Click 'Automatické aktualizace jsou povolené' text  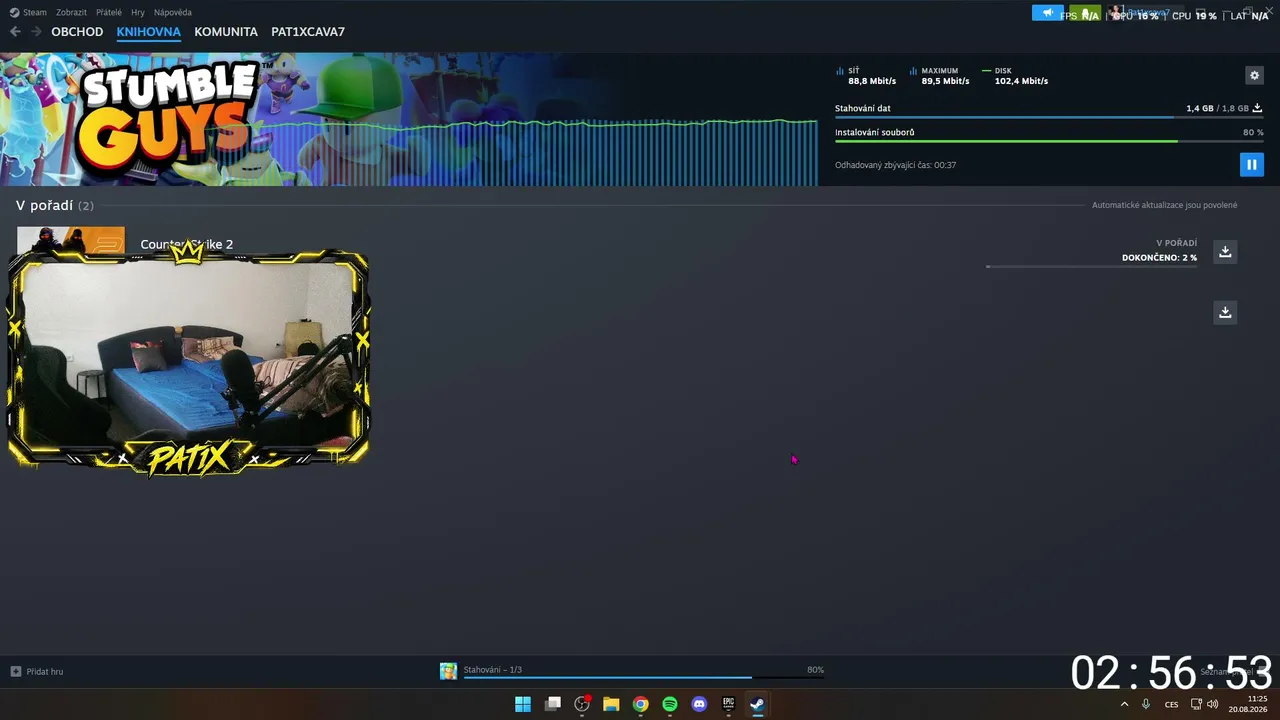[x=1165, y=205]
